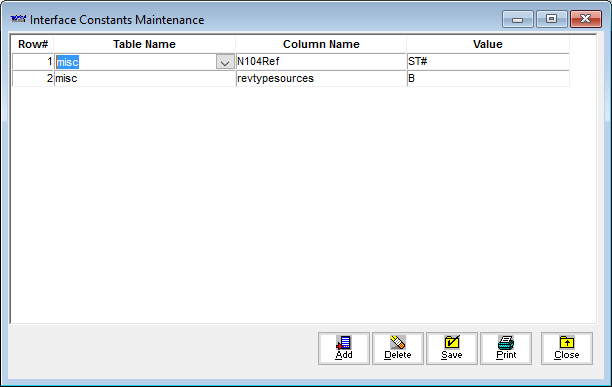Click the Table Name column header
612x387 pixels.
[x=144, y=44]
